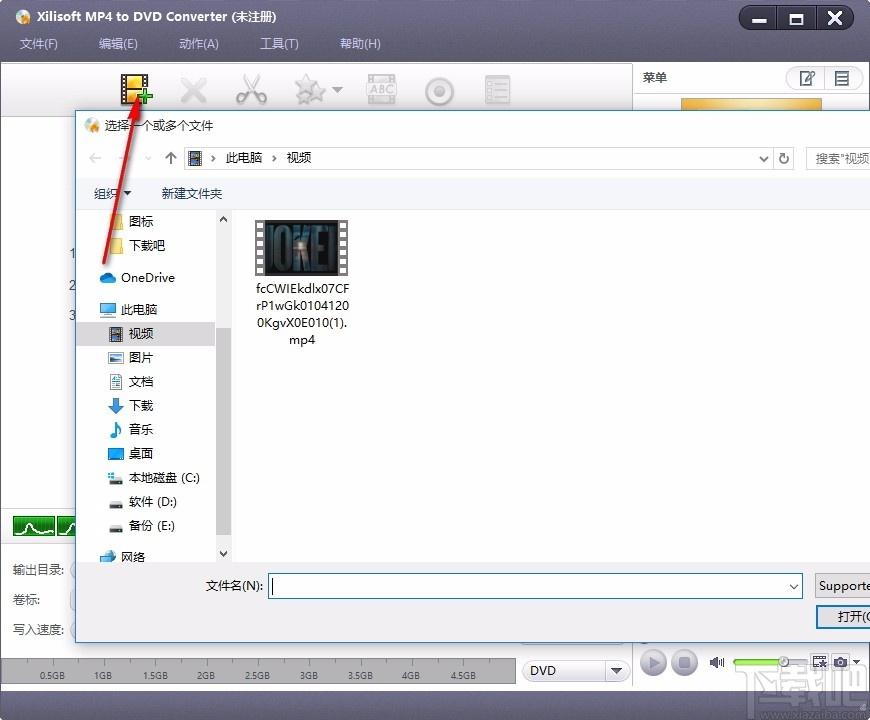Screen dimensions: 870x720
Task: Click the Play preview button
Action: pos(654,662)
